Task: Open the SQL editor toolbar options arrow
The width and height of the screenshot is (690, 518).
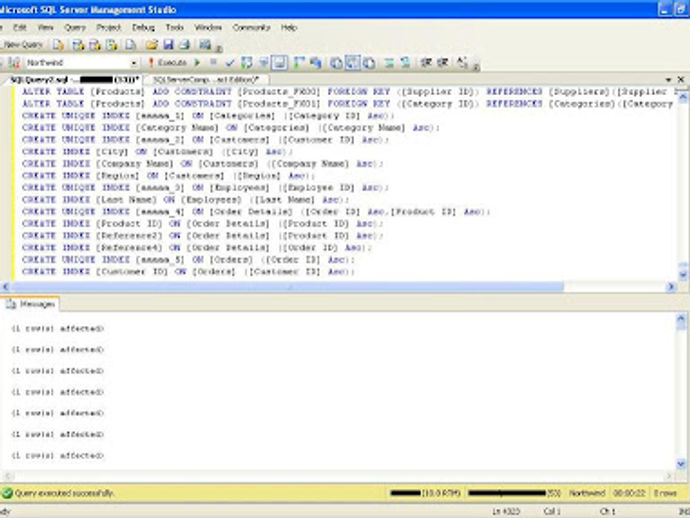Action: click(x=476, y=66)
